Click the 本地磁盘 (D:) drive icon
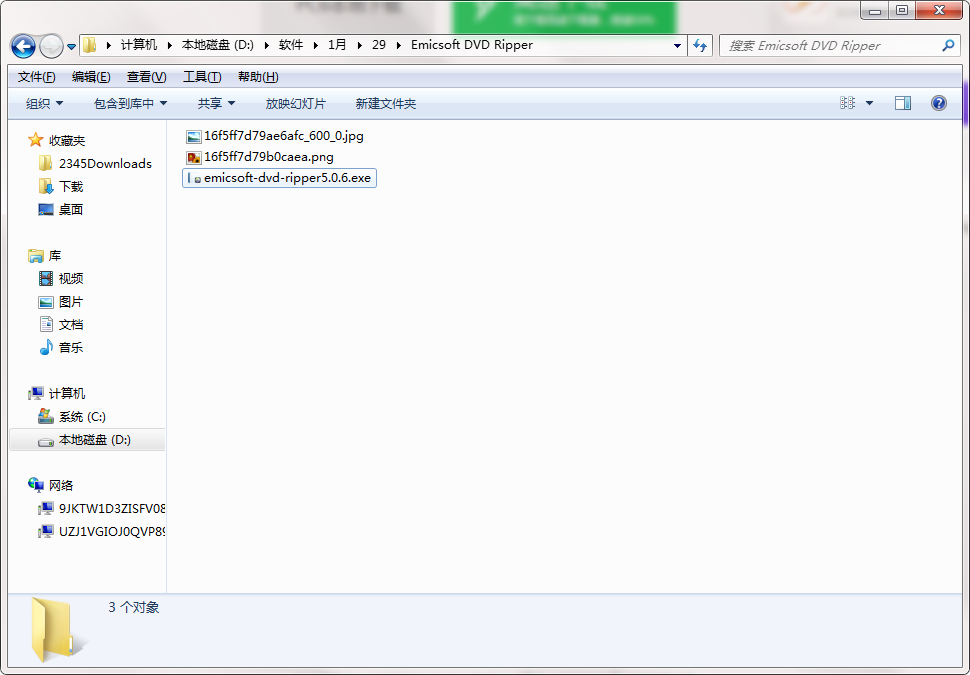The width and height of the screenshot is (970, 675). [x=46, y=441]
